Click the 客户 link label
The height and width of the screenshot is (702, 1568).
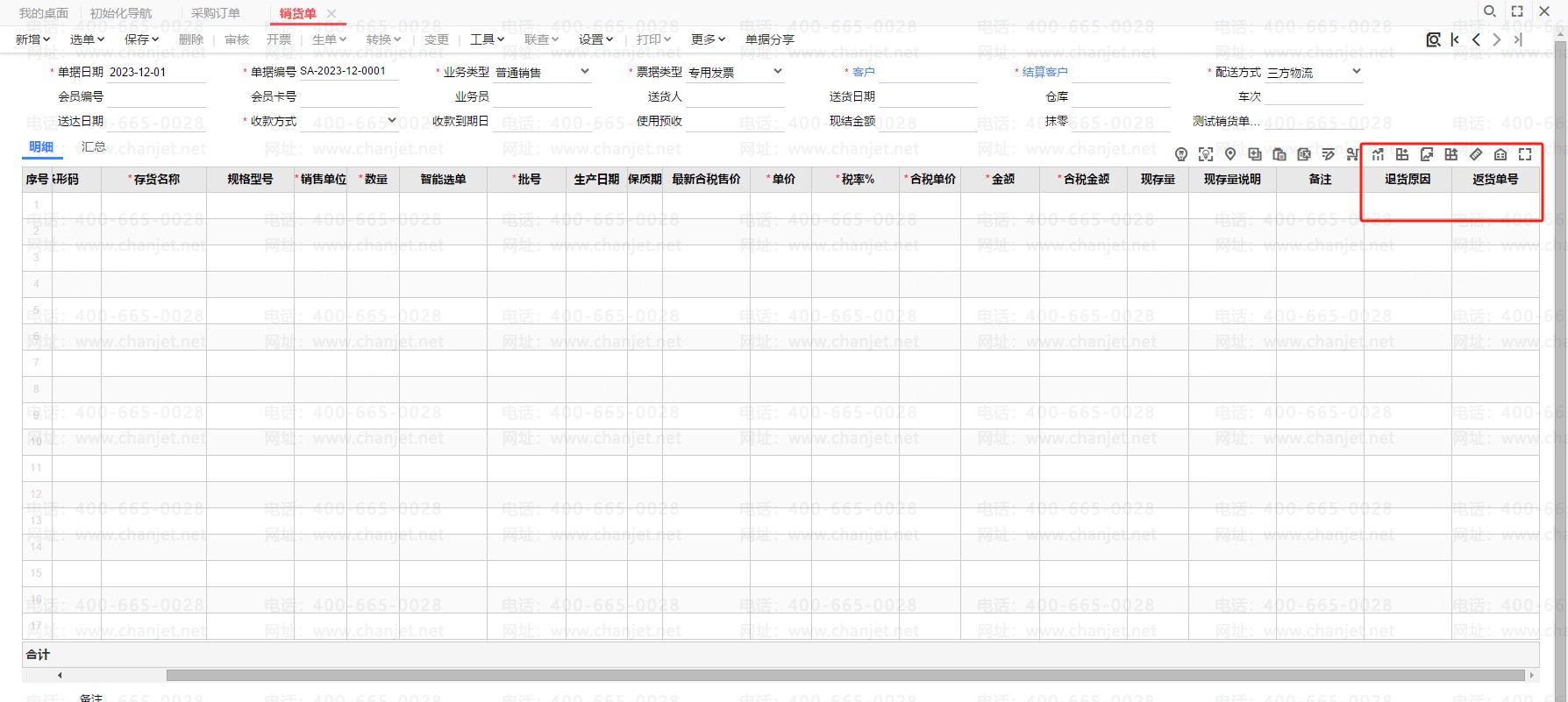click(863, 72)
